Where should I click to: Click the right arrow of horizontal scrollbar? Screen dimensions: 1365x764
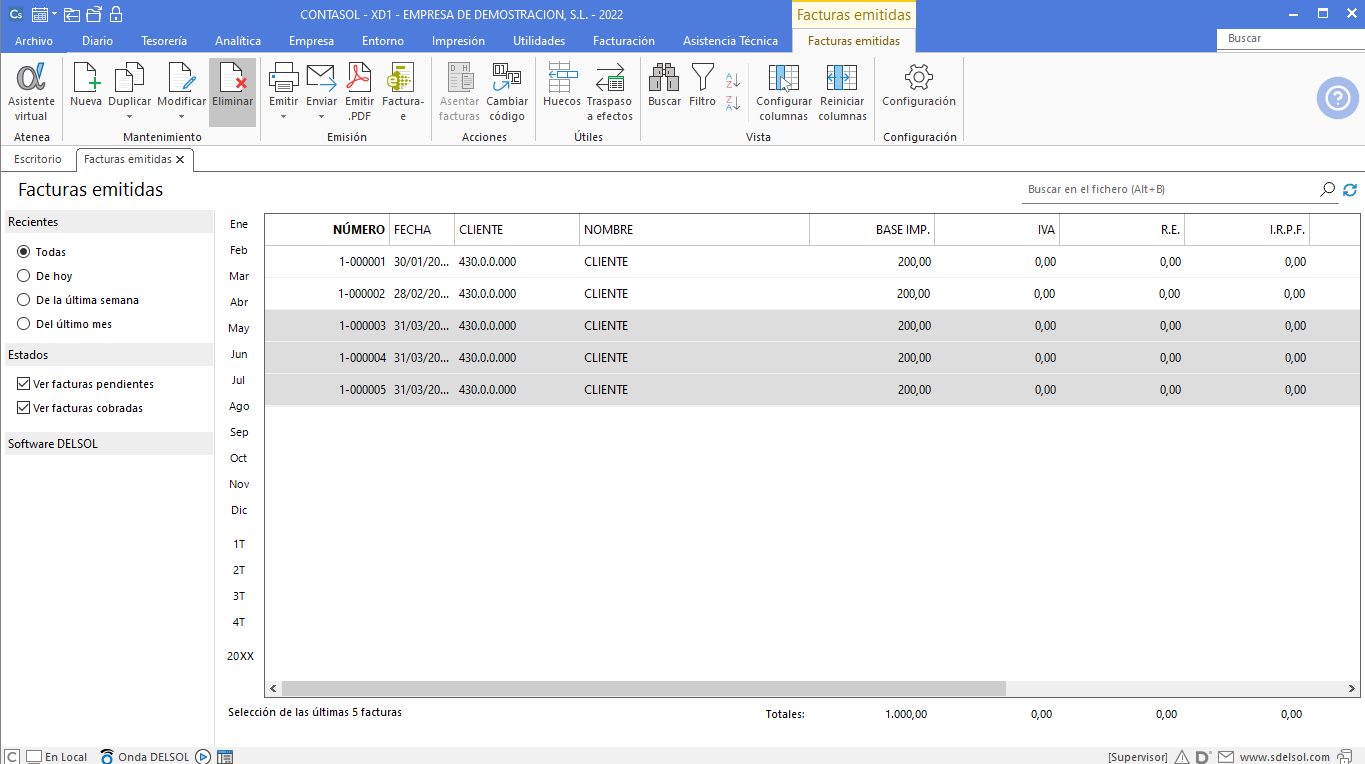[x=1352, y=689]
